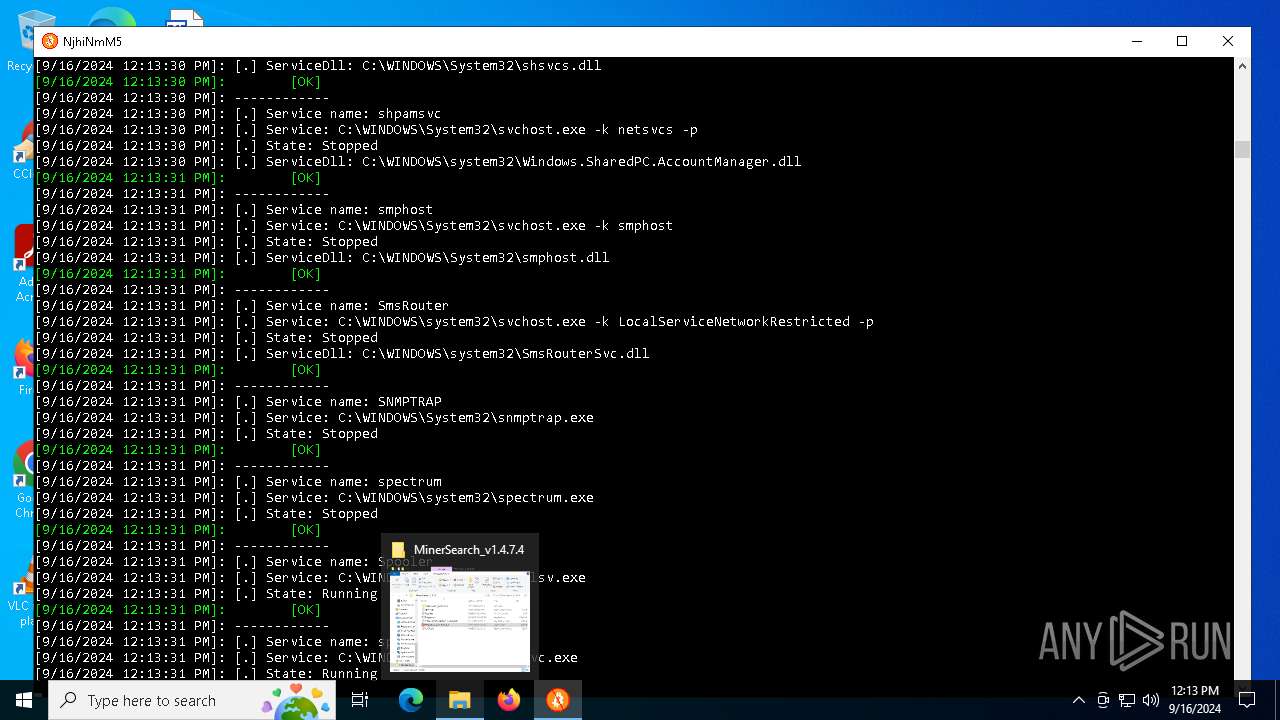Click the Type here to search box
Viewport: 1280px width, 720px height.
(192, 700)
